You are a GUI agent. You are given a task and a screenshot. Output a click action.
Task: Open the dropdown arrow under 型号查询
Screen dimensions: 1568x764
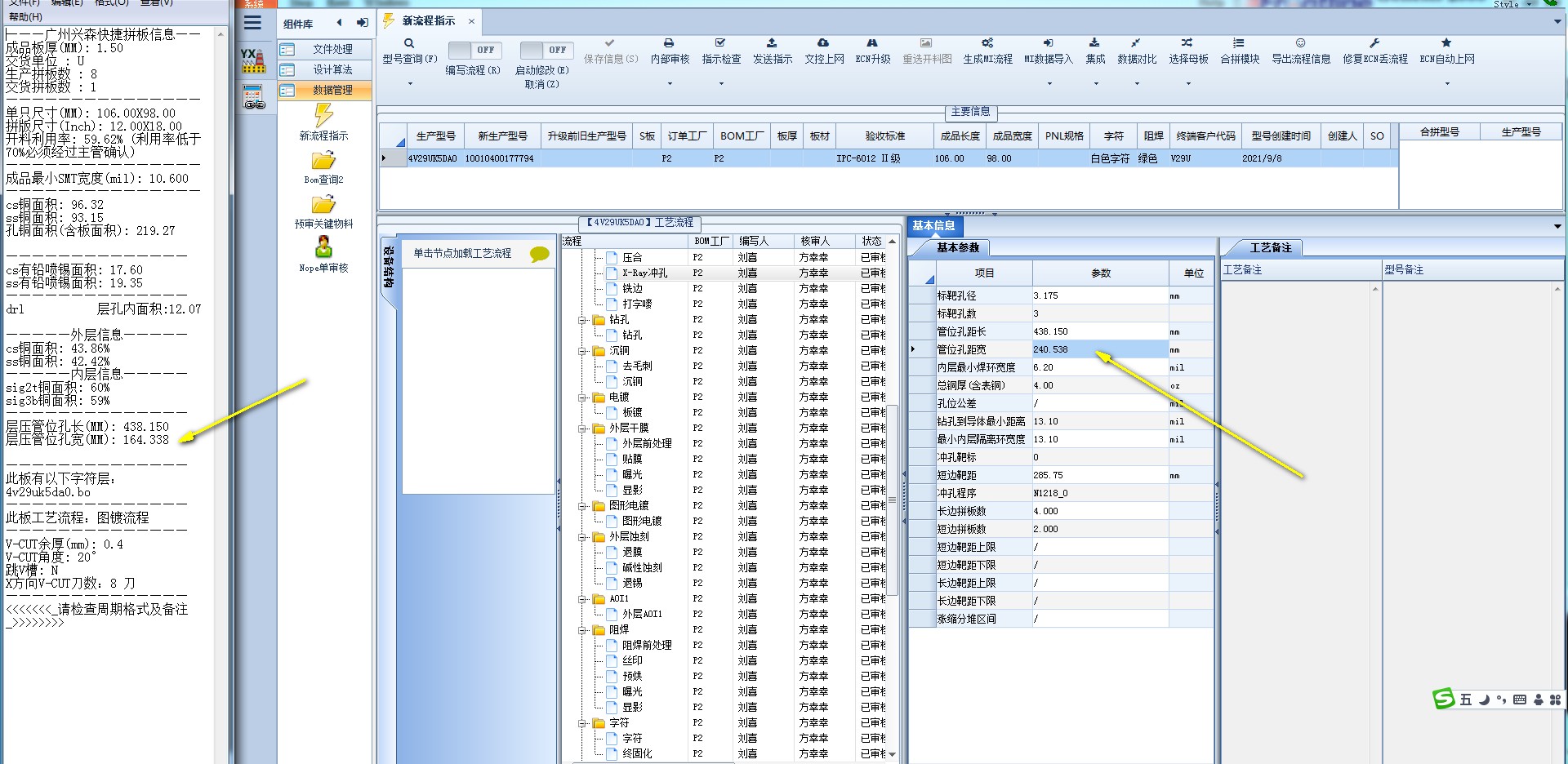click(x=410, y=83)
